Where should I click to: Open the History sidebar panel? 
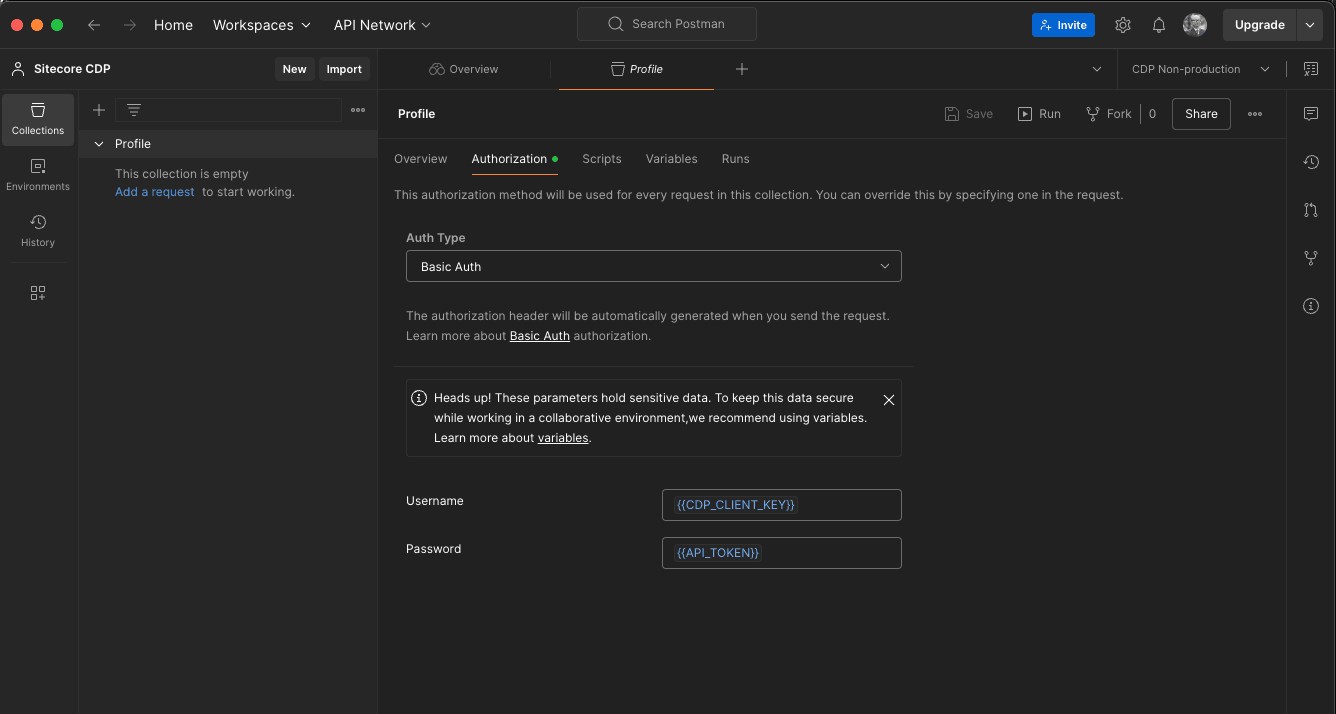(38, 231)
